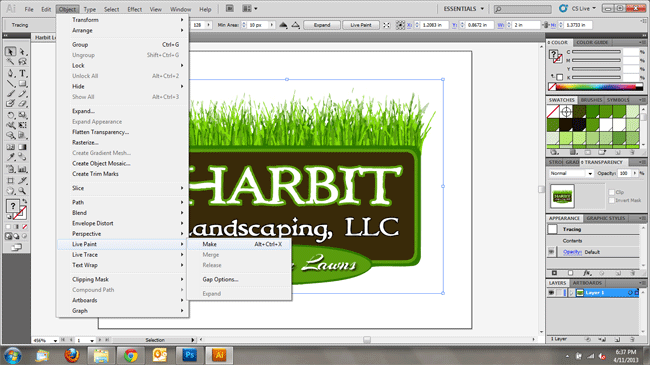Toggle Layer 1 visibility eye

[x=551, y=293]
